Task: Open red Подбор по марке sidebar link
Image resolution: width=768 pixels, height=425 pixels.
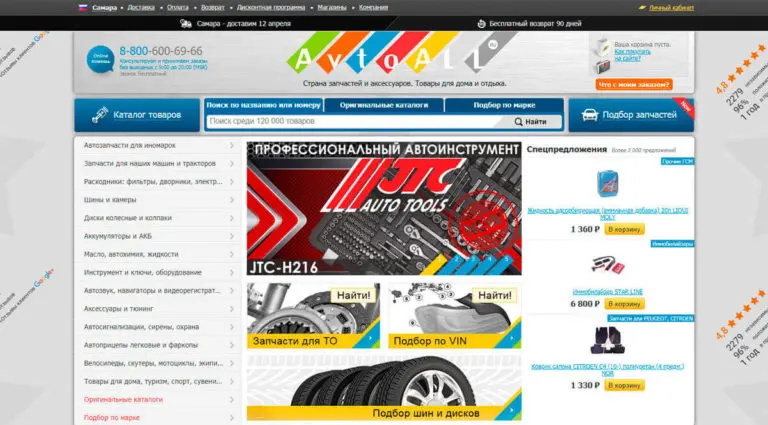Action: click(x=112, y=418)
